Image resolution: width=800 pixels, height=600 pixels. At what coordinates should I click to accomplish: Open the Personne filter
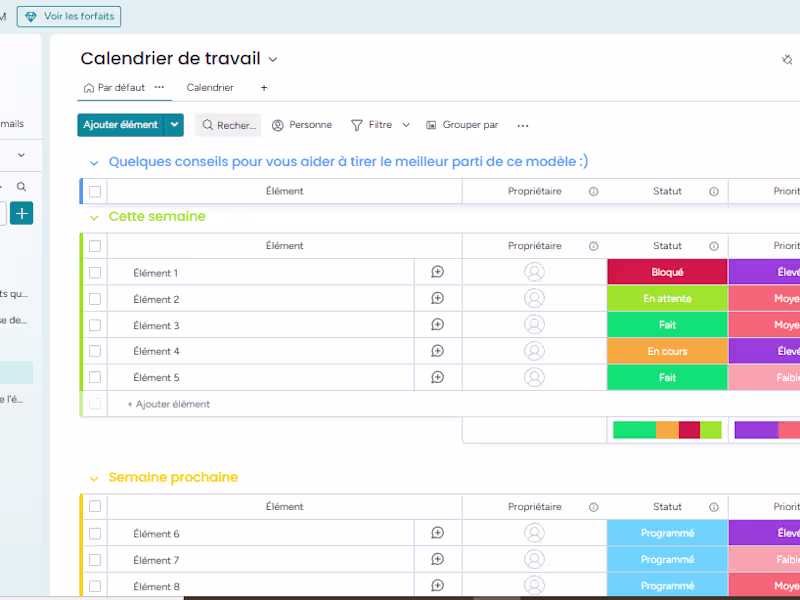(301, 124)
